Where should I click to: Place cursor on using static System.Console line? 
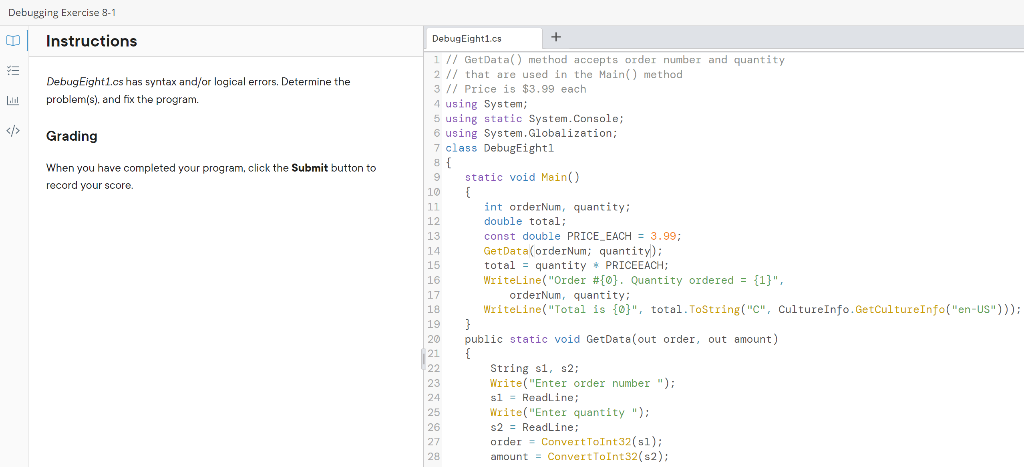point(535,119)
